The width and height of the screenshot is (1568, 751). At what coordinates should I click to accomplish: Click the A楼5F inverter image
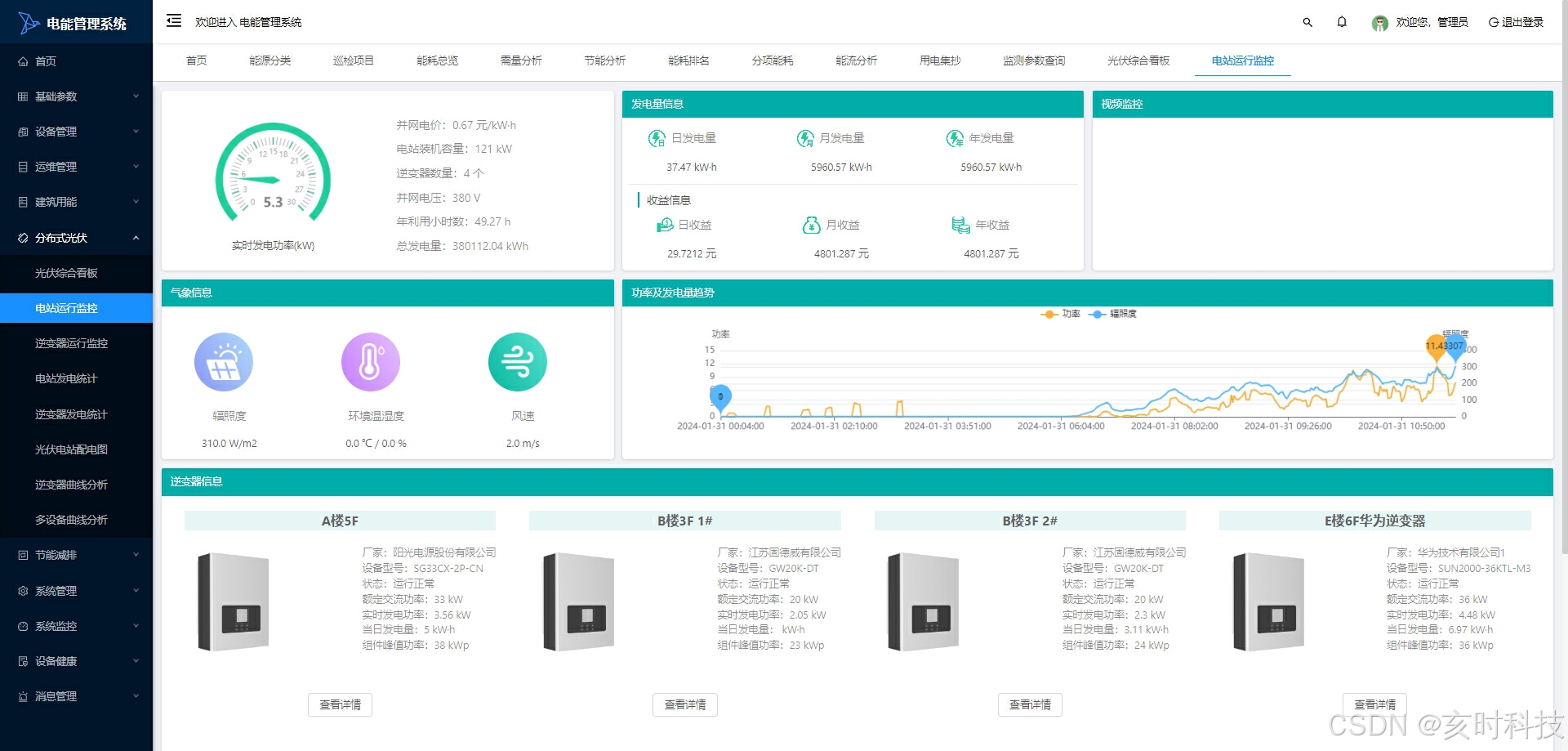234,602
